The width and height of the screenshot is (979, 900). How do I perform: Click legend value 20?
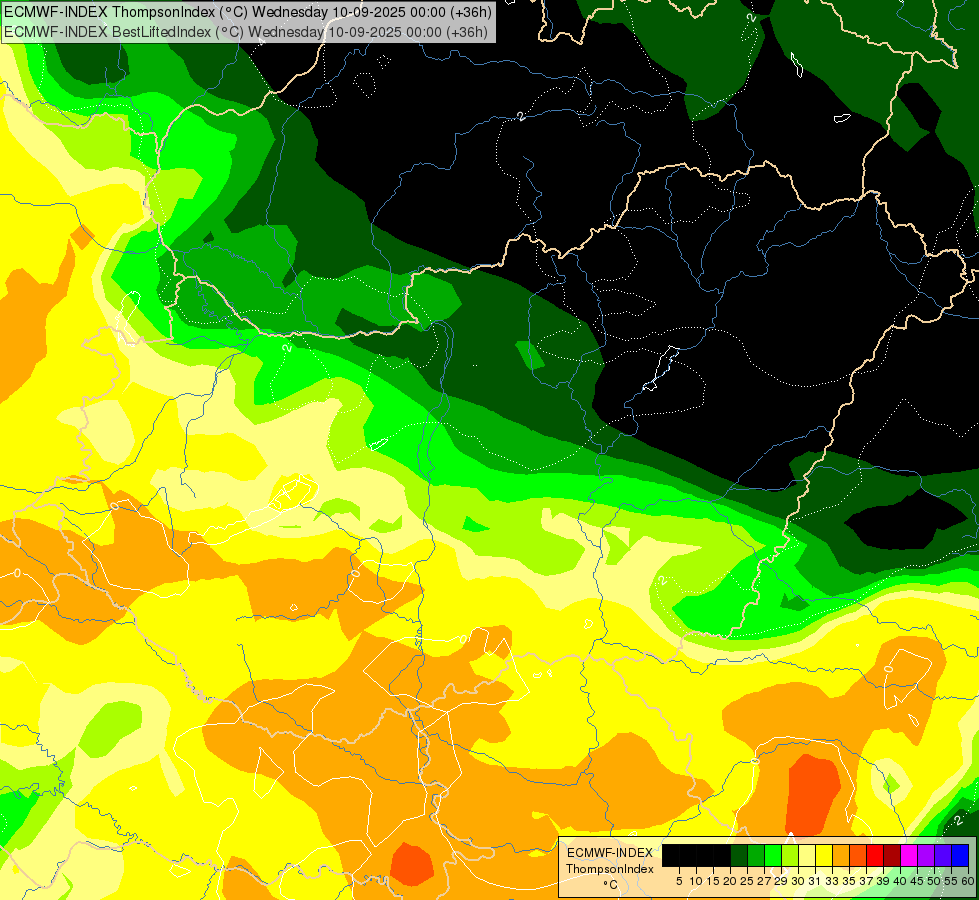click(730, 881)
